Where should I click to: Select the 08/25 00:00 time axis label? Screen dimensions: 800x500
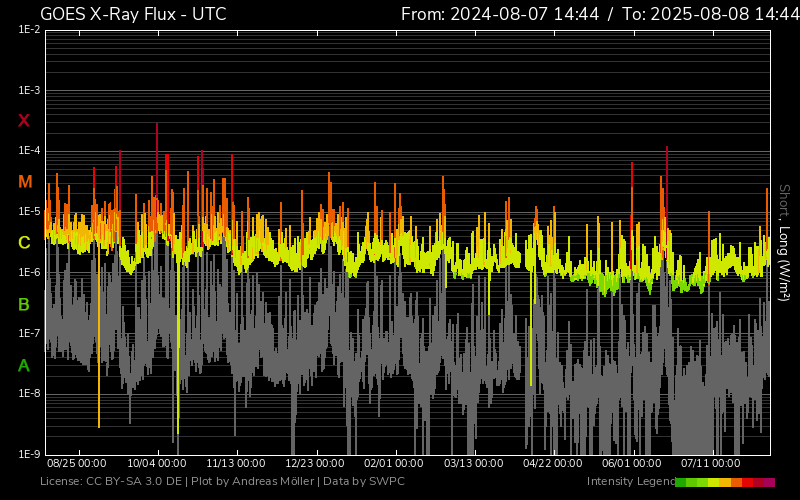click(77, 464)
